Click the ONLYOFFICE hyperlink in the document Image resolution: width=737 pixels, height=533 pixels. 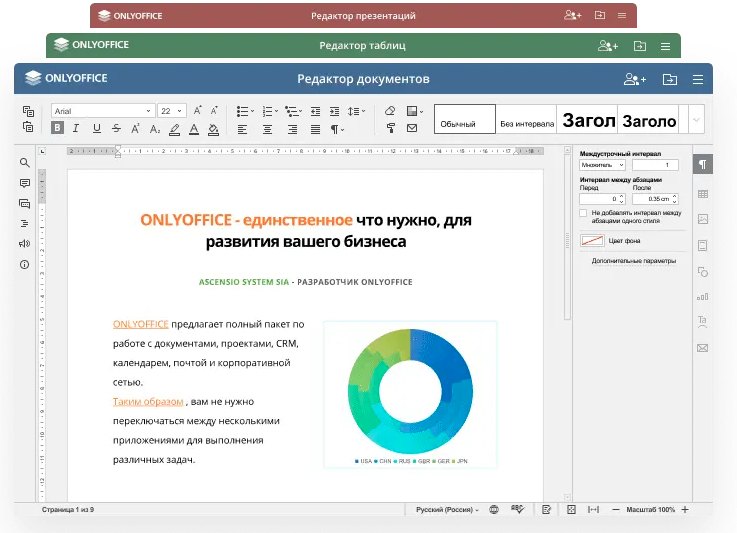tap(141, 324)
